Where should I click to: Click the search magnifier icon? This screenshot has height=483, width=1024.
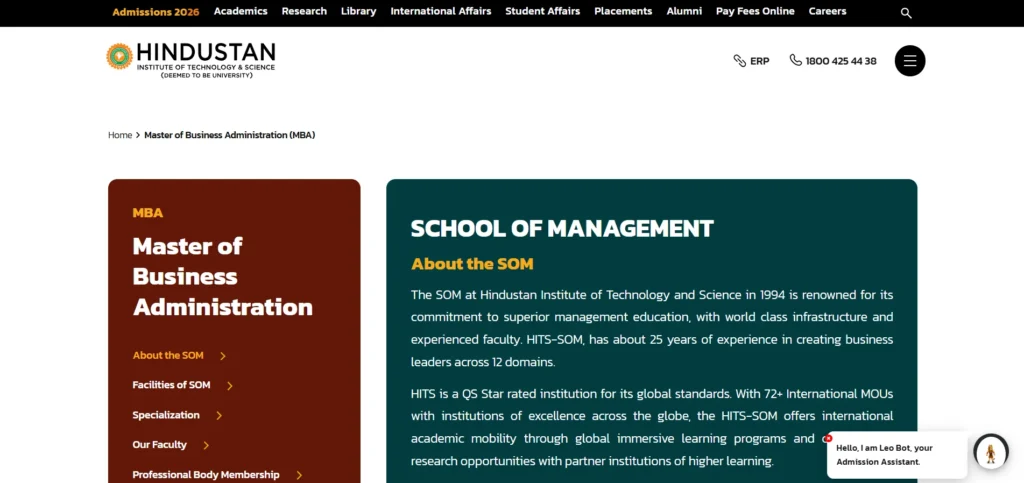[x=906, y=12]
